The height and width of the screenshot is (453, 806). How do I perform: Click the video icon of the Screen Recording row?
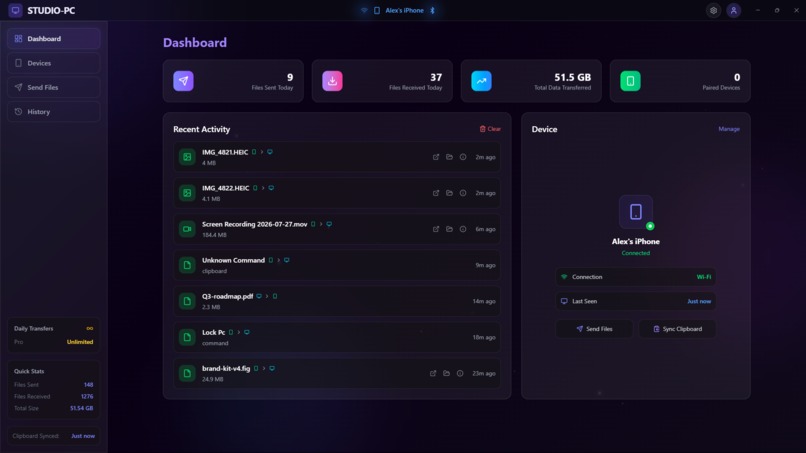click(x=187, y=229)
